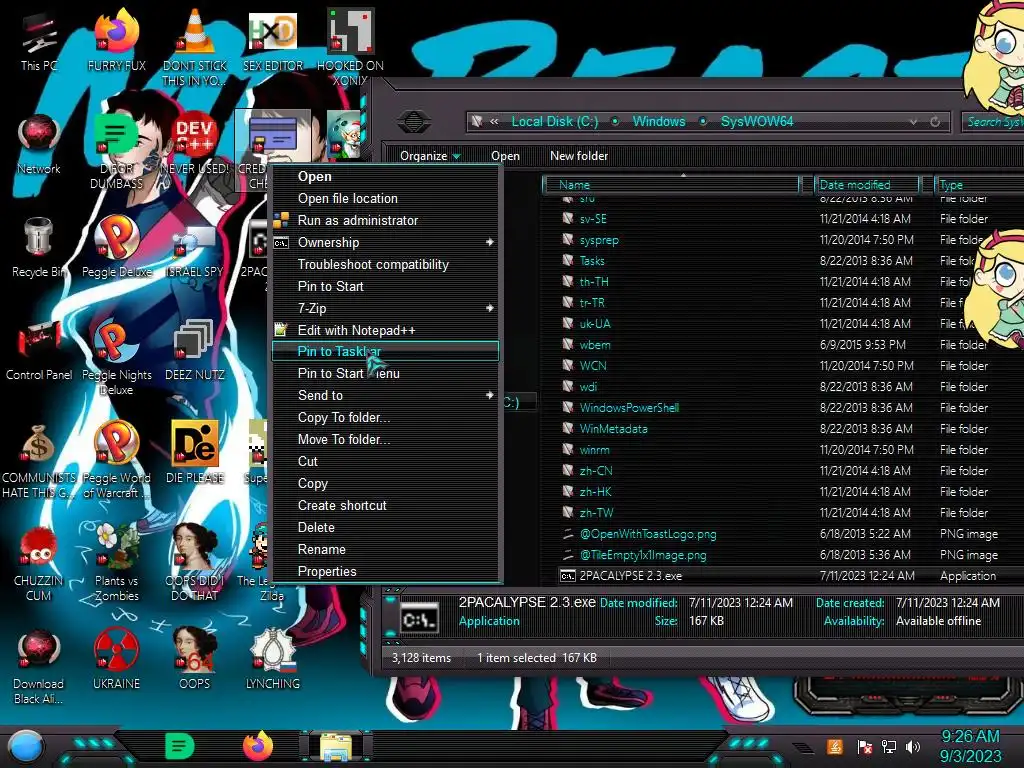Choose Edit with Notepad++

[x=385, y=330]
